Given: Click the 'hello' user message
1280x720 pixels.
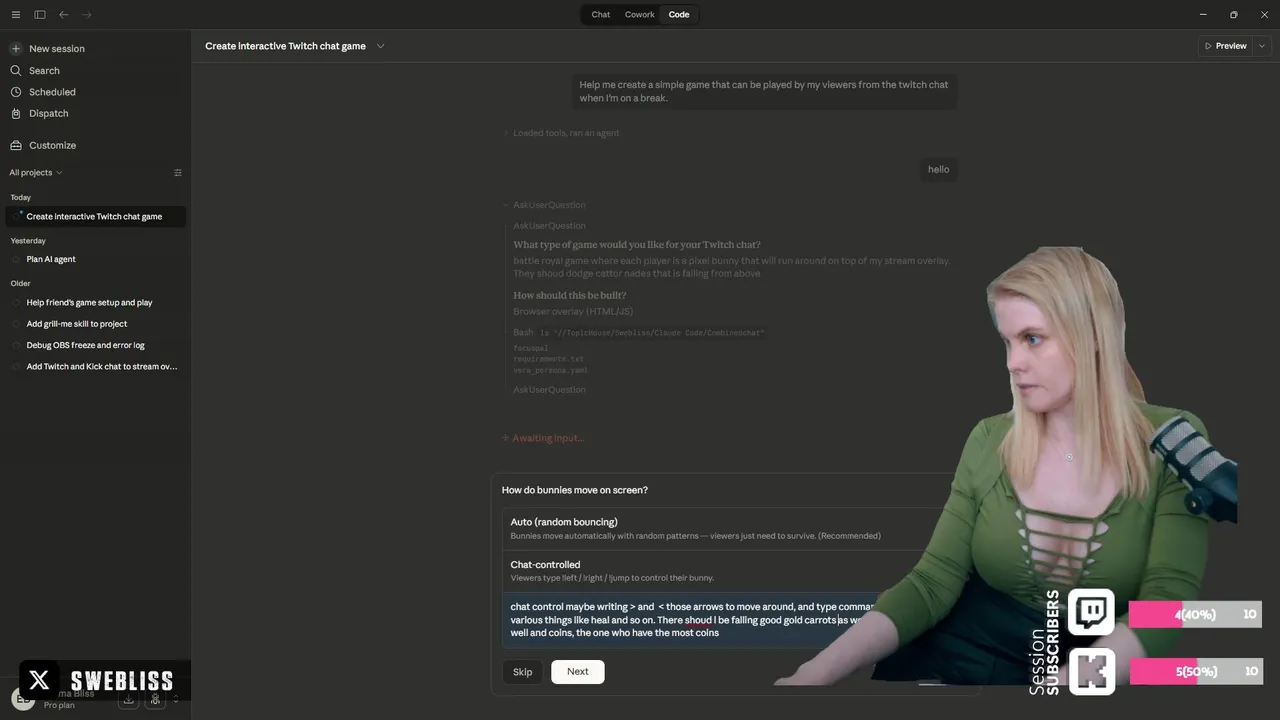Looking at the screenshot, I should click(x=938, y=169).
